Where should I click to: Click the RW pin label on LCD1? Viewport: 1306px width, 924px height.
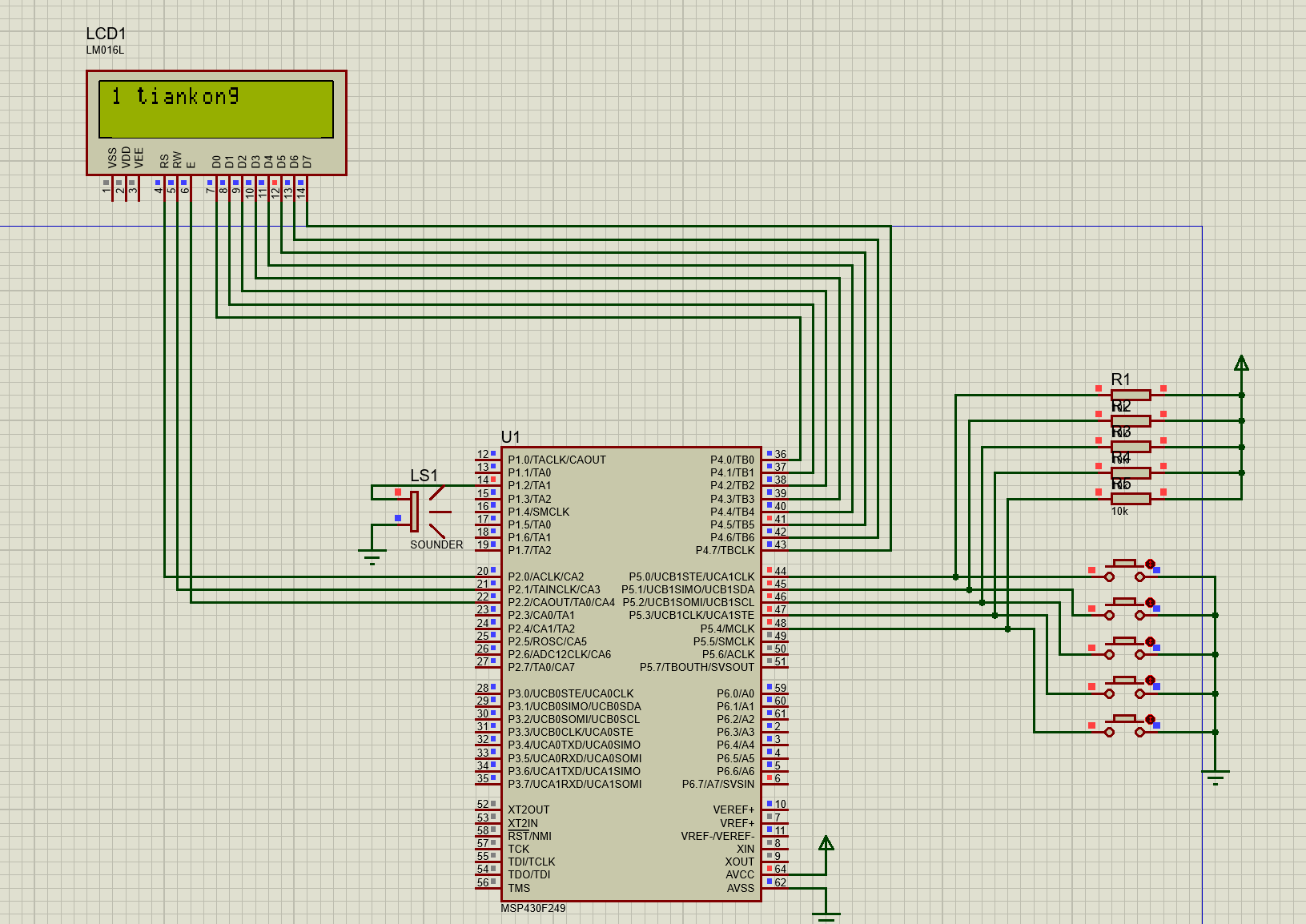pos(177,160)
